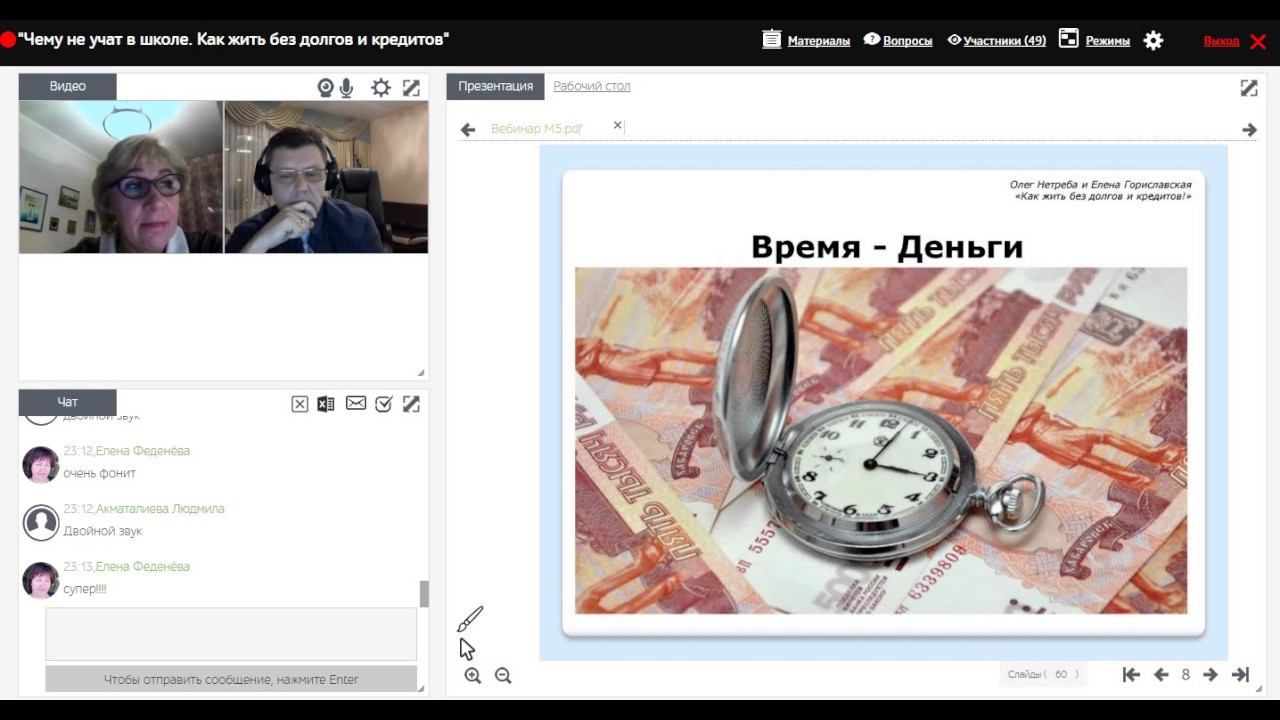Go to previous file with left arrow
1280x720 pixels.
coord(467,130)
